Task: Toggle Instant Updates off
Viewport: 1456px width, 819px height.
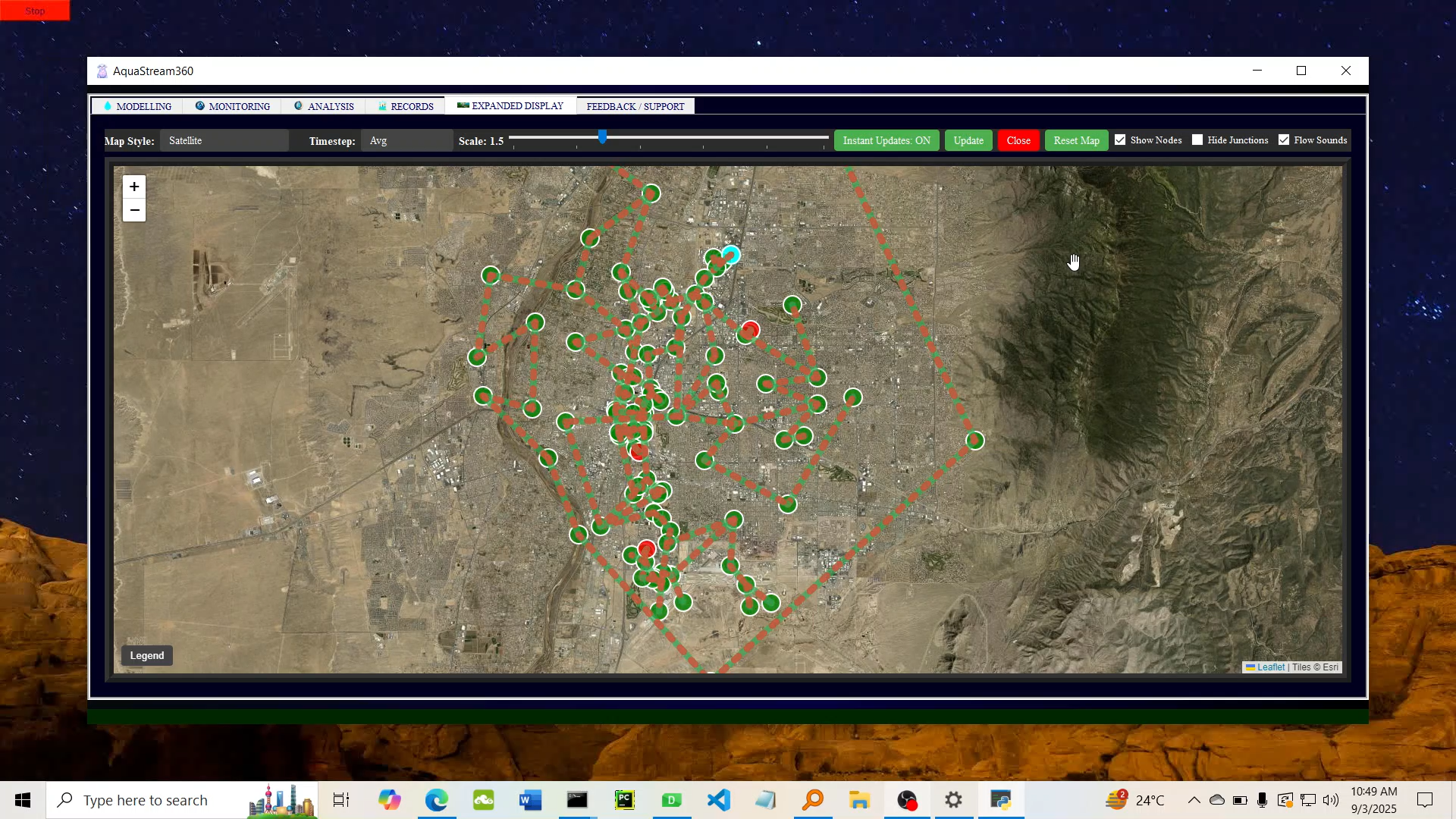Action: pos(886,140)
